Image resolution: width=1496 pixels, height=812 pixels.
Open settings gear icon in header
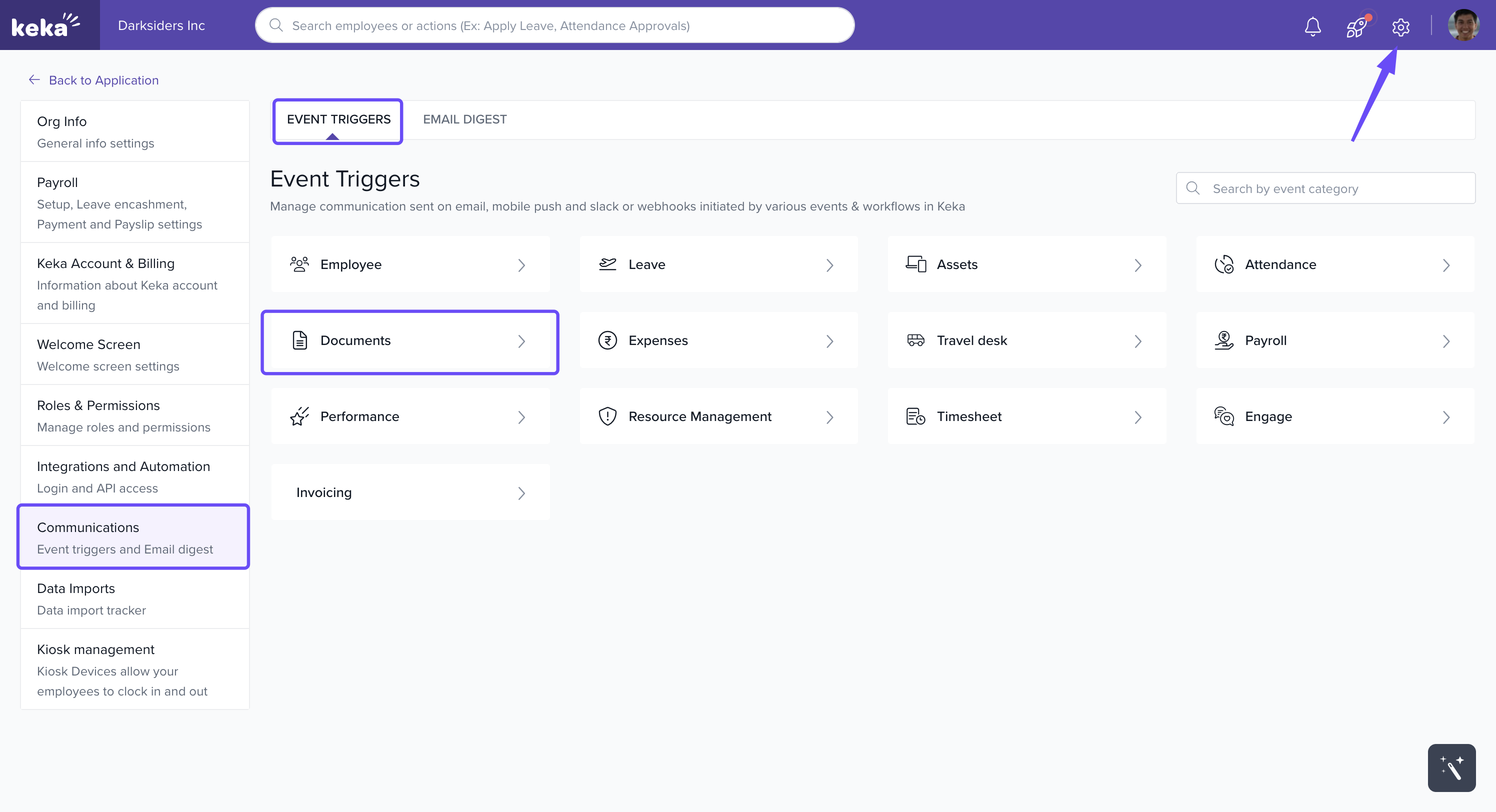[x=1400, y=26]
